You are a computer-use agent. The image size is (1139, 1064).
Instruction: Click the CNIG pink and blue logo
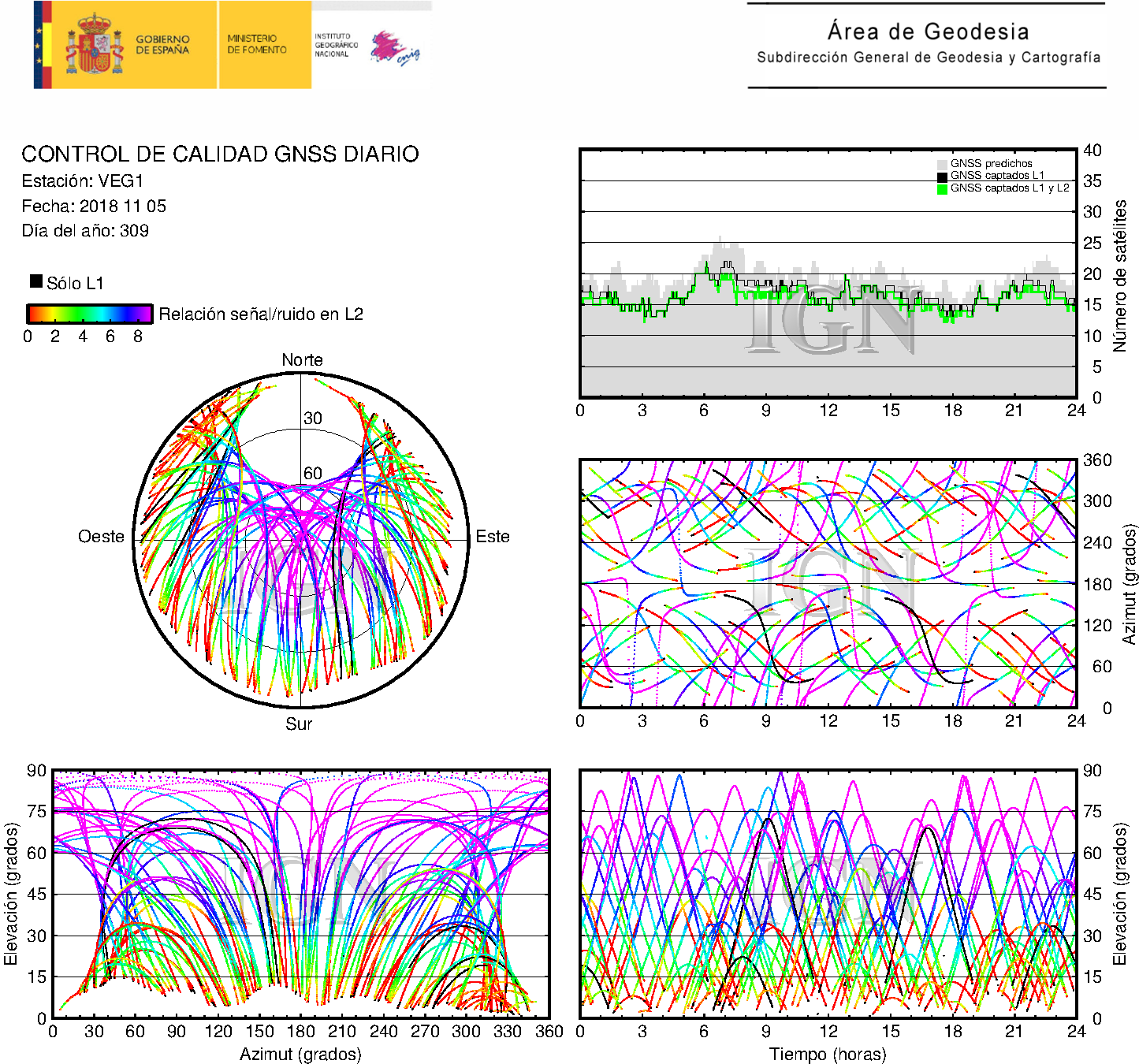(395, 48)
